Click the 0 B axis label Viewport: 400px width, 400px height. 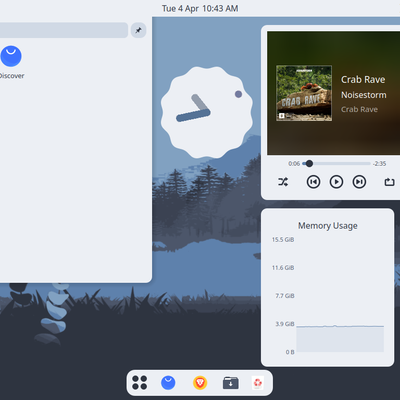[290, 352]
